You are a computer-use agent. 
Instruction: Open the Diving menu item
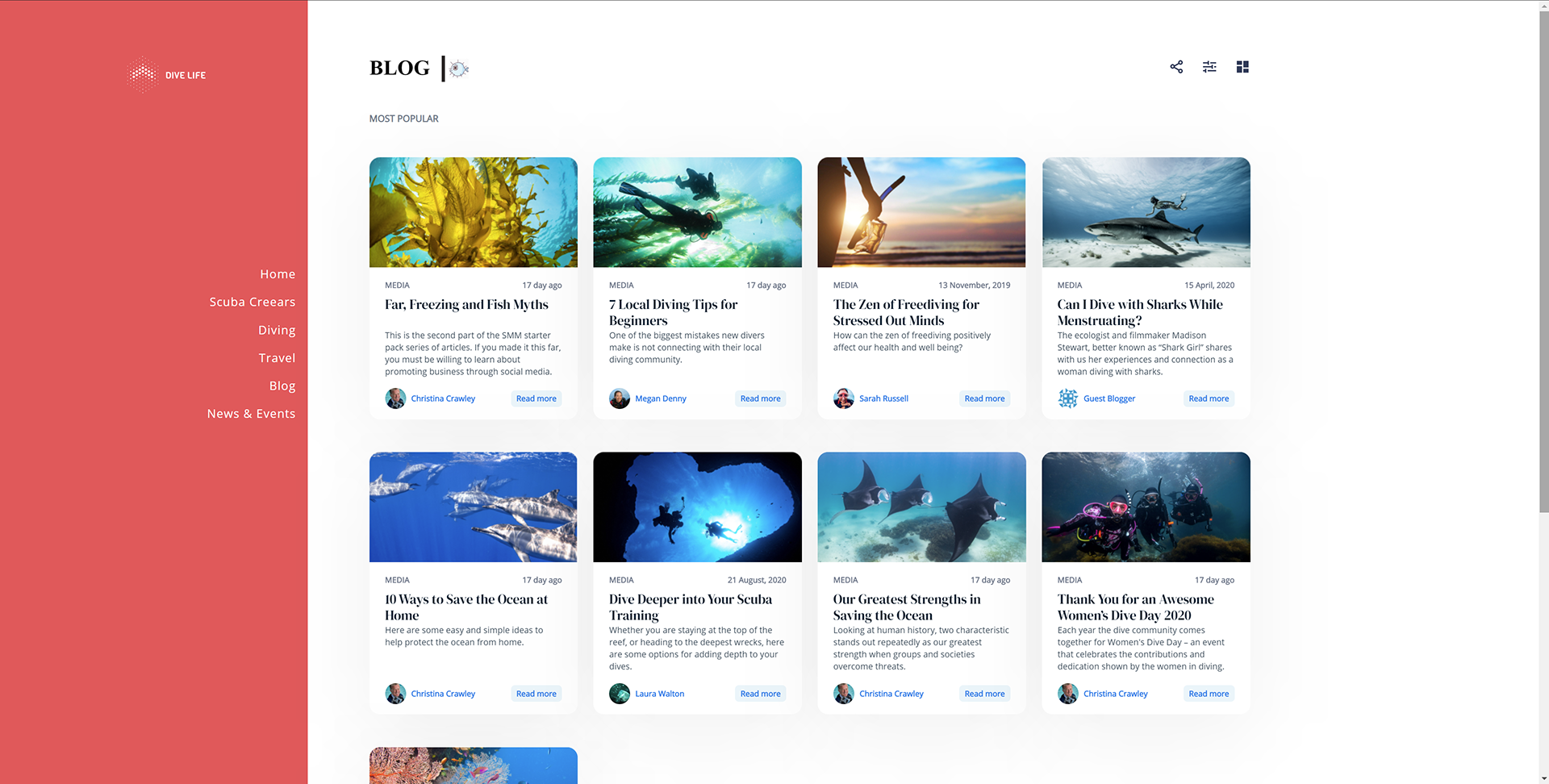pos(277,330)
